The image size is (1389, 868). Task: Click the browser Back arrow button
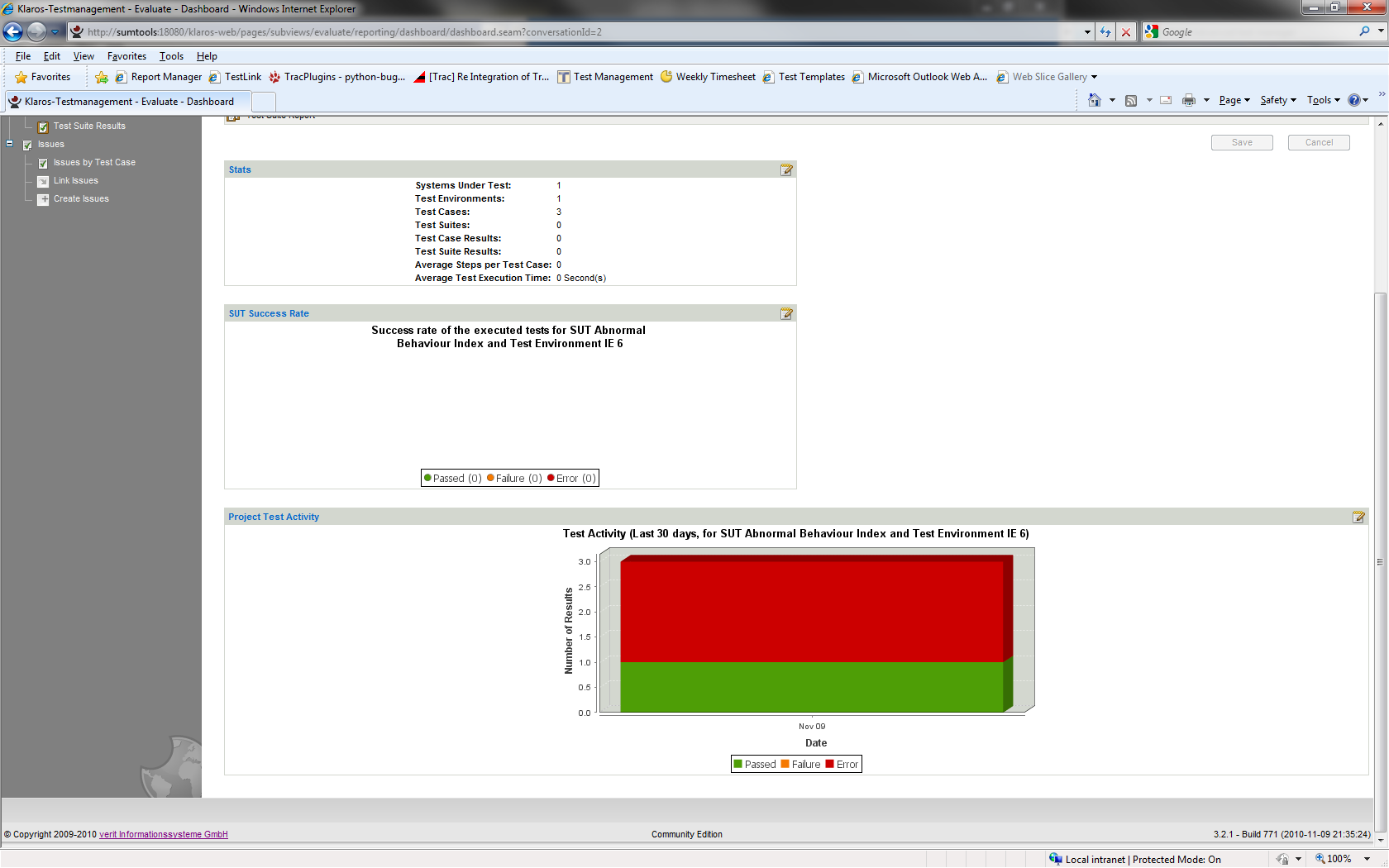(13, 32)
